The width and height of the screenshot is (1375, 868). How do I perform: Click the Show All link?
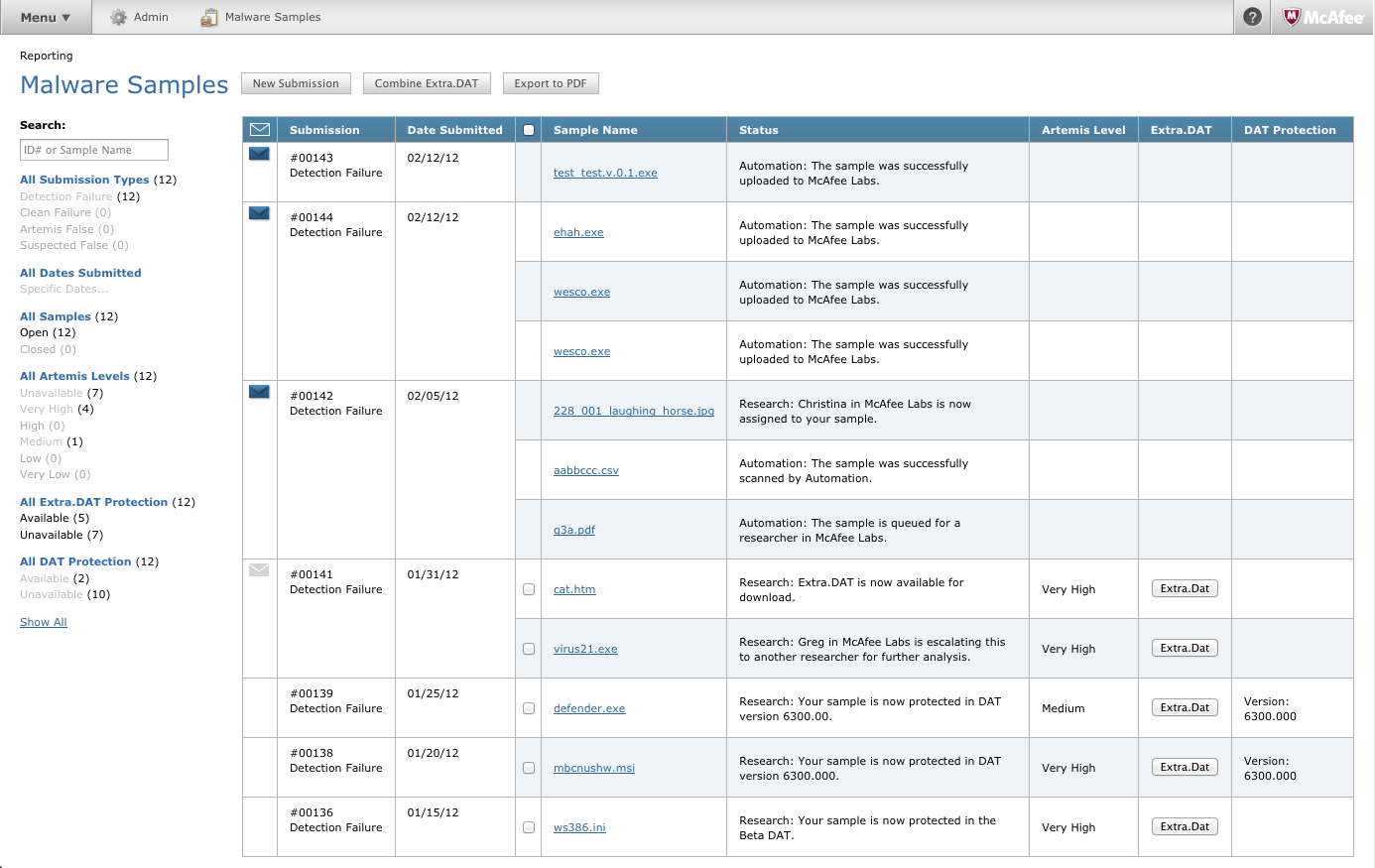(44, 622)
